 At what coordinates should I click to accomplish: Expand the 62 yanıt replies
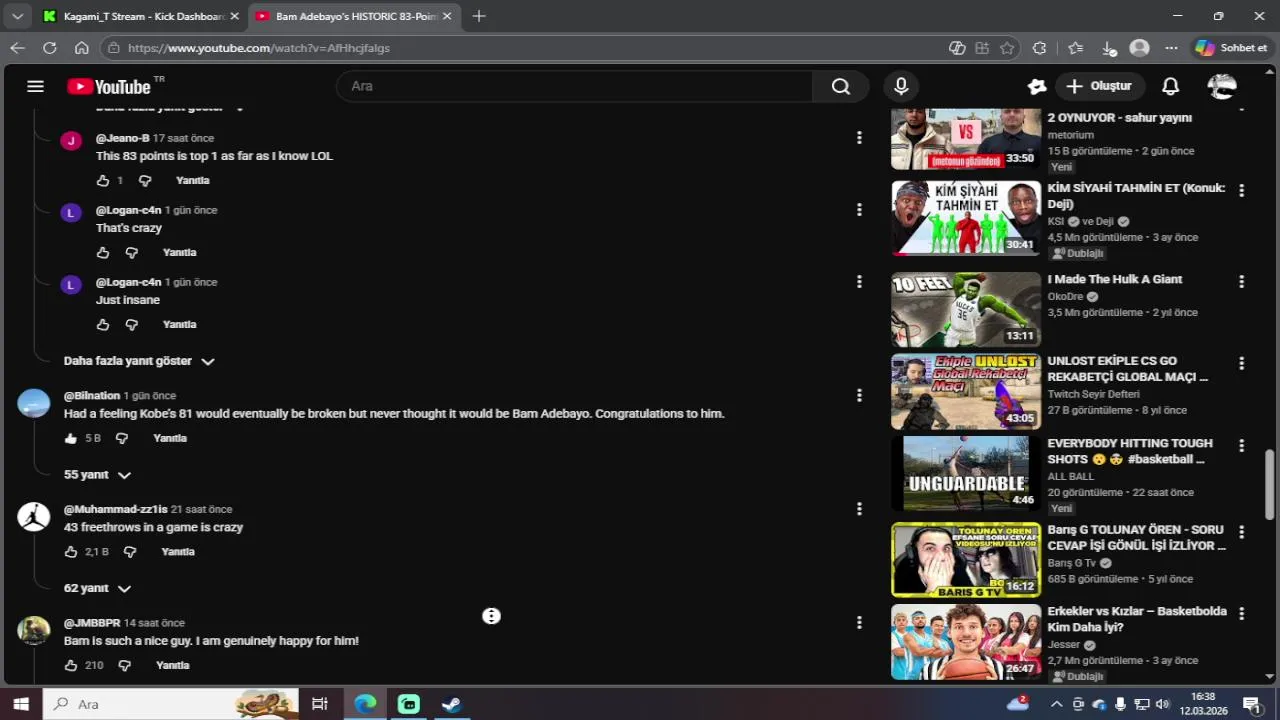click(97, 589)
